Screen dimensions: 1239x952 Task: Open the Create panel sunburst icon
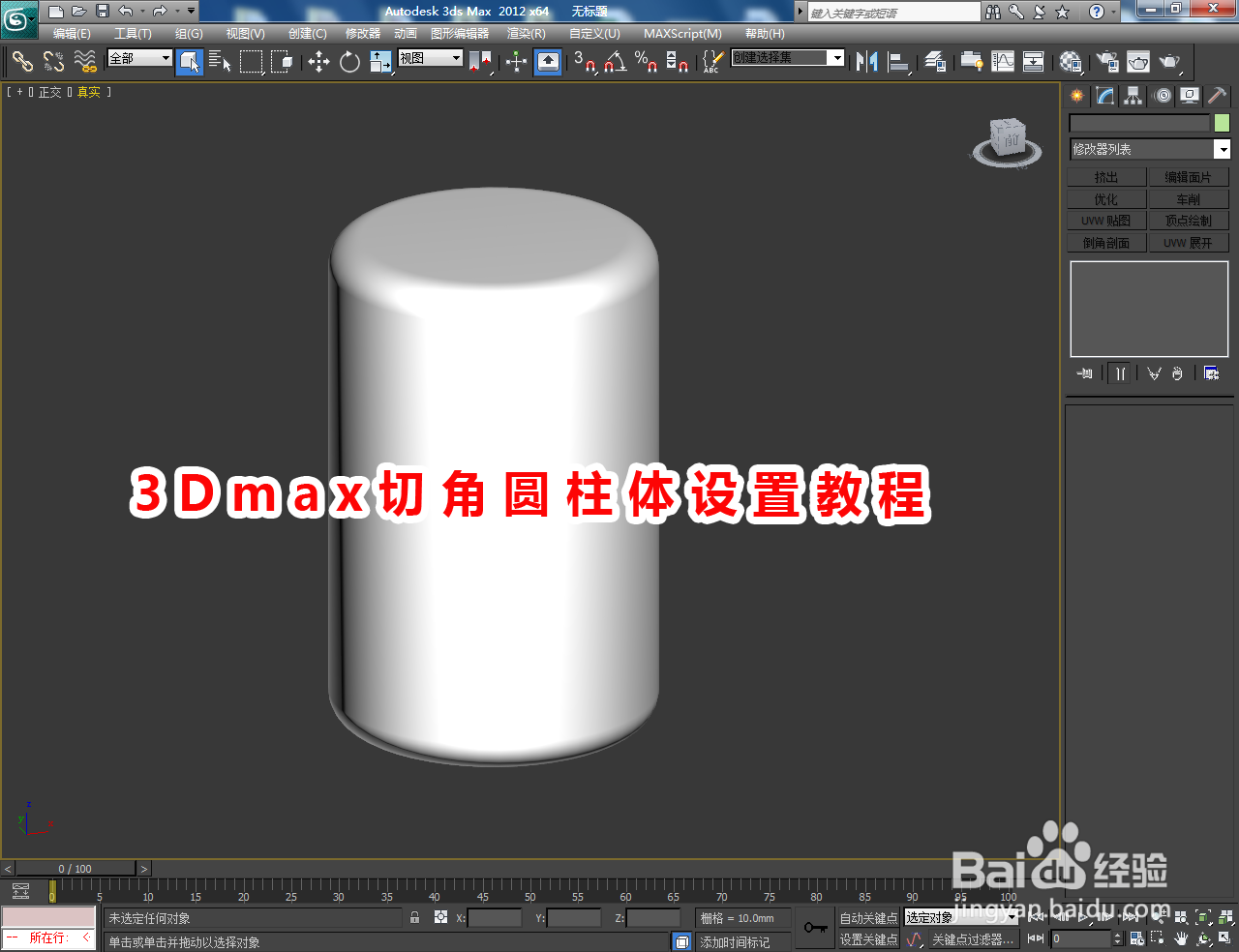[x=1075, y=95]
